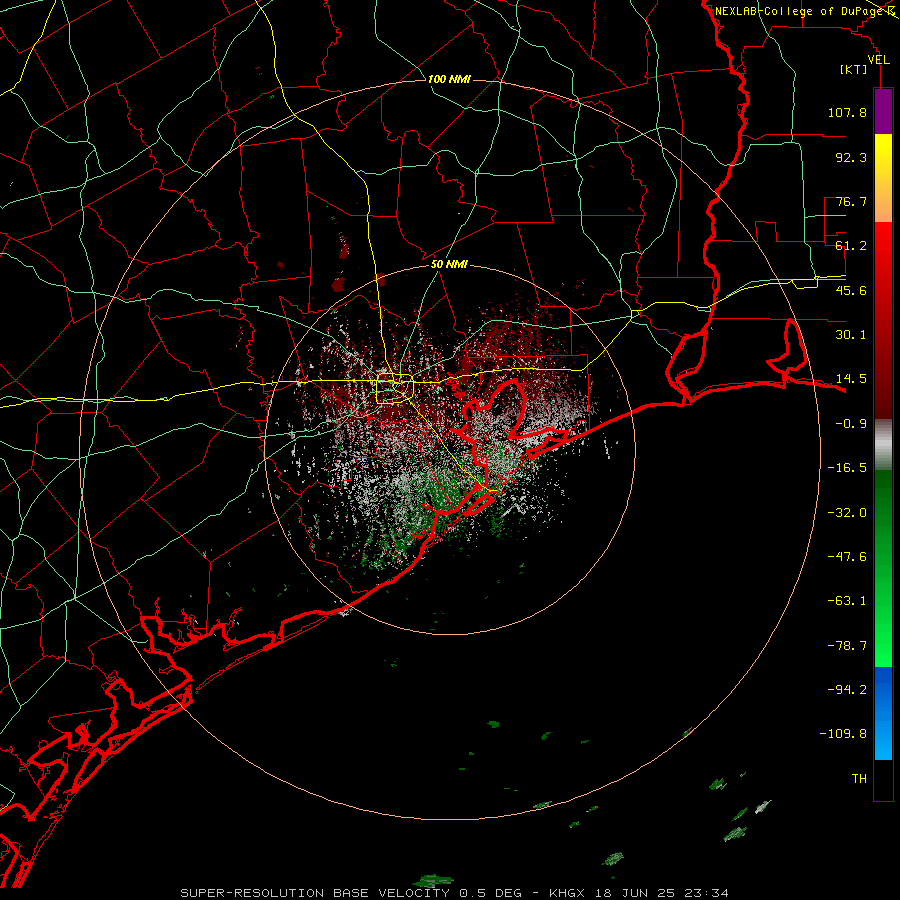Click the 14.5 scale value
The height and width of the screenshot is (900, 900).
[851, 379]
